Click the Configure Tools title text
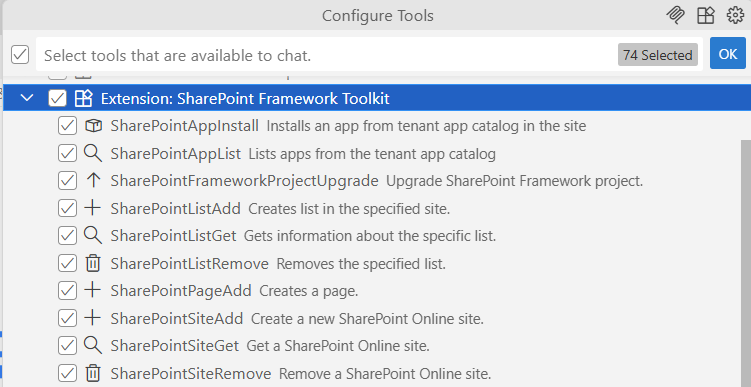The width and height of the screenshot is (751, 387). pyautogui.click(x=377, y=16)
